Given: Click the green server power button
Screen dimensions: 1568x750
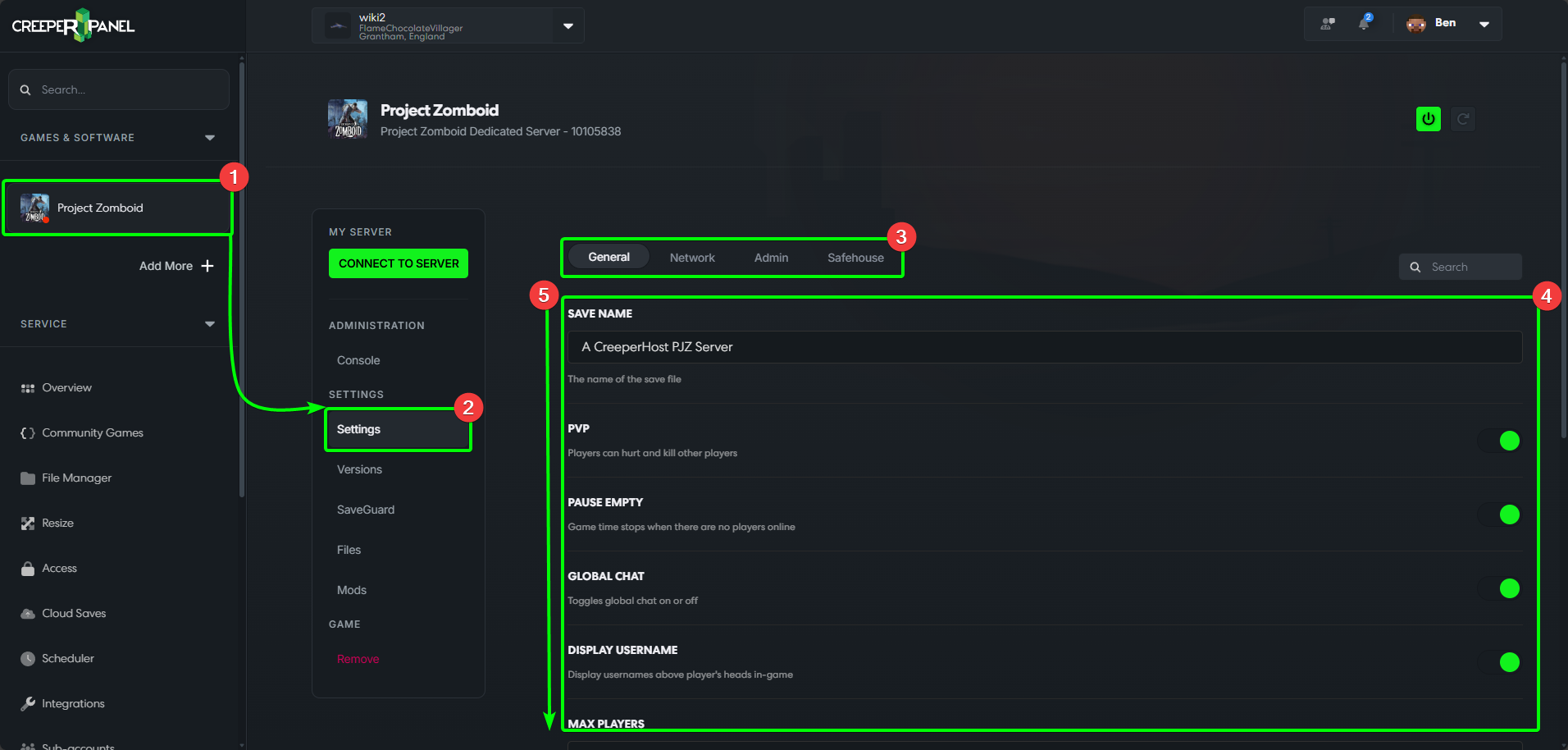Looking at the screenshot, I should pos(1429,119).
